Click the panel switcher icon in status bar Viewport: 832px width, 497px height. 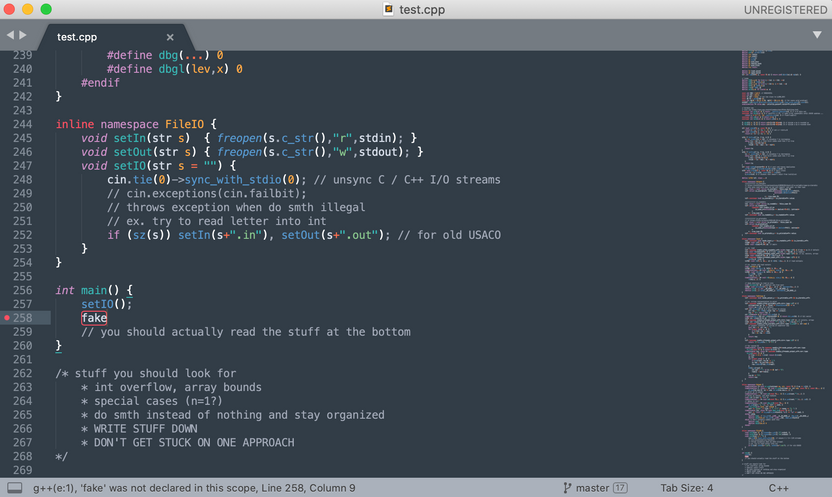14,488
